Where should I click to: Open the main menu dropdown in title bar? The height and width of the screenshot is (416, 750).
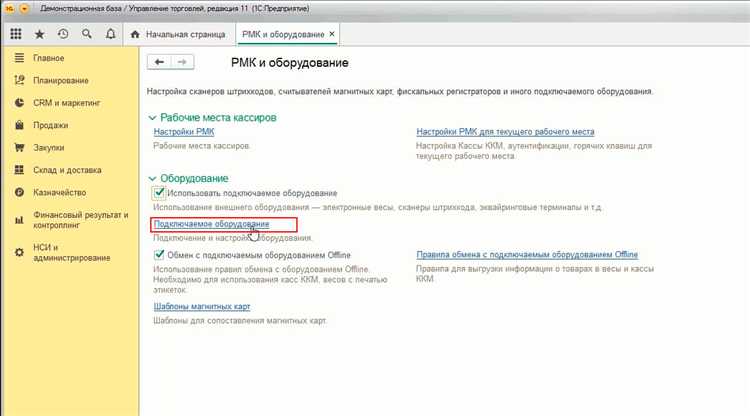[x=24, y=9]
